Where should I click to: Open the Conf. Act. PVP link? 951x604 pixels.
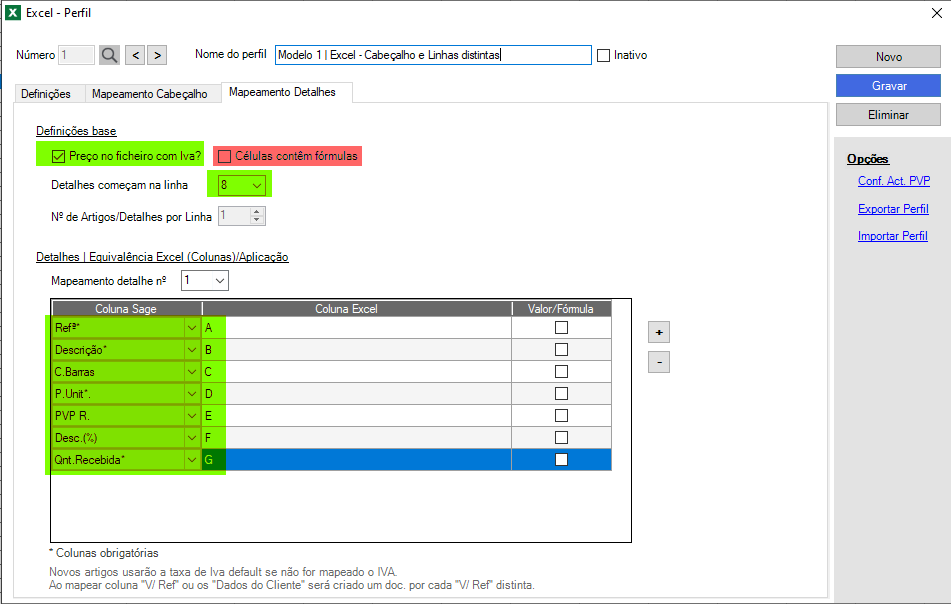click(x=893, y=181)
